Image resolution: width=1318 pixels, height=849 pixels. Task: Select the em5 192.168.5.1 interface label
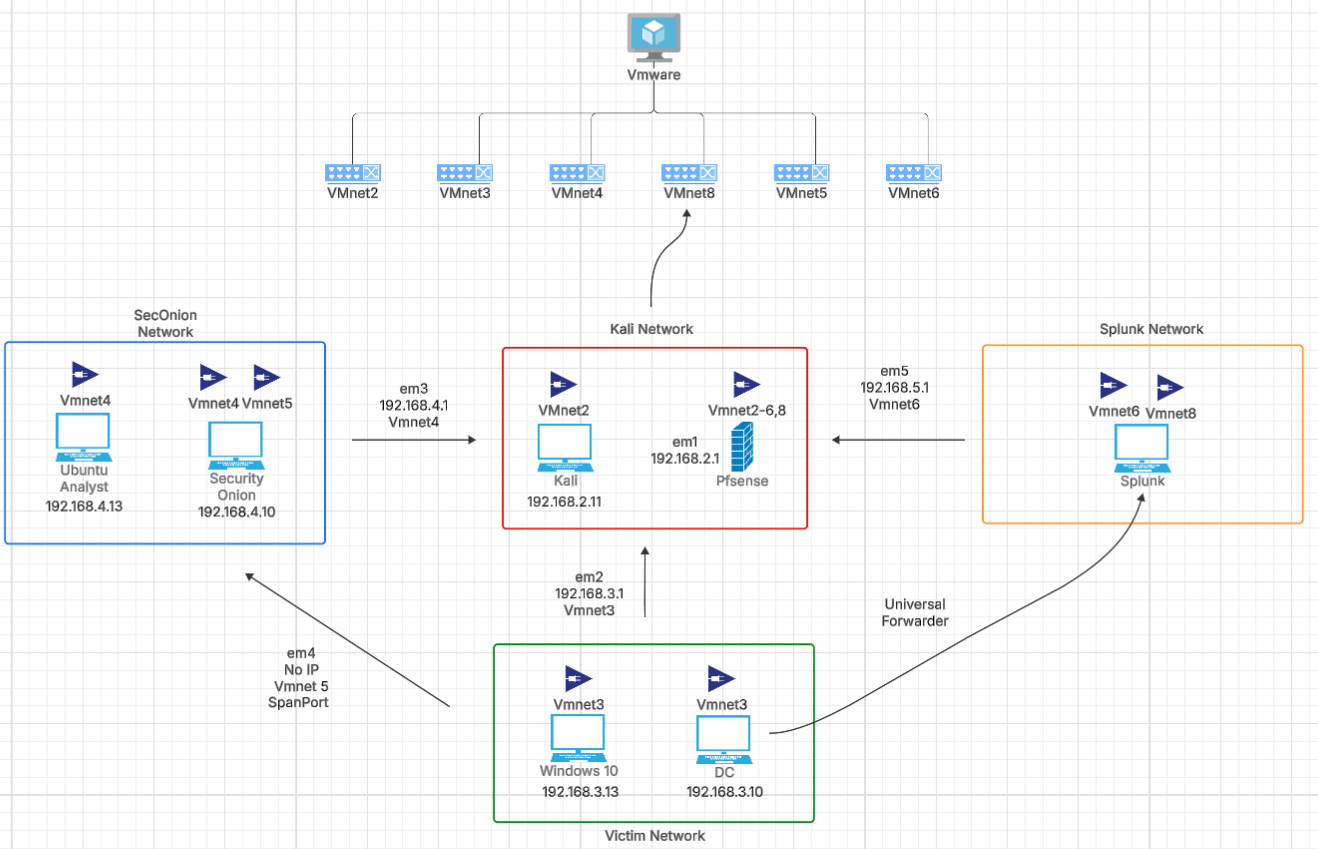[x=894, y=386]
